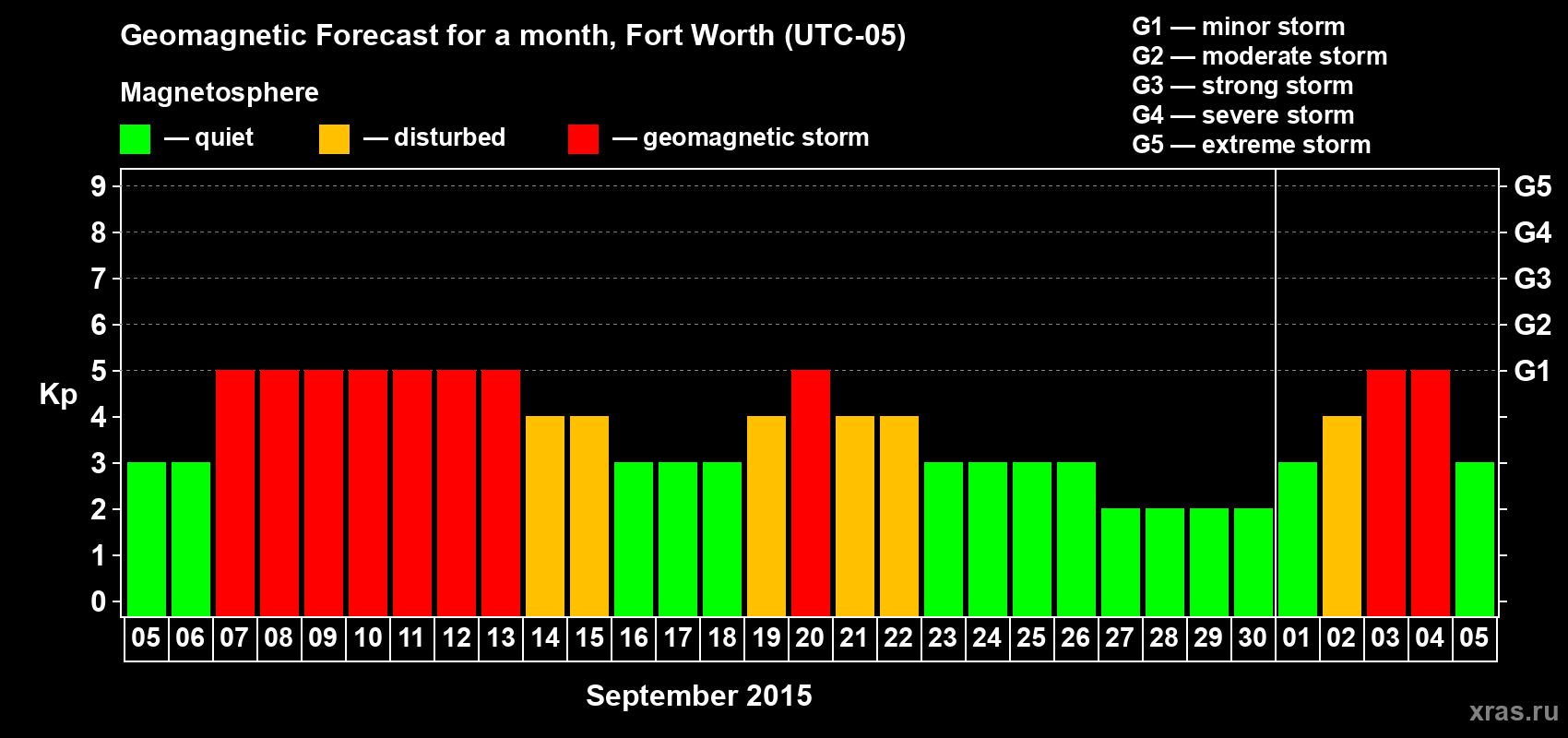This screenshot has width=1568, height=738.
Task: Click the orange disturbed legend swatch
Action: coord(334,139)
